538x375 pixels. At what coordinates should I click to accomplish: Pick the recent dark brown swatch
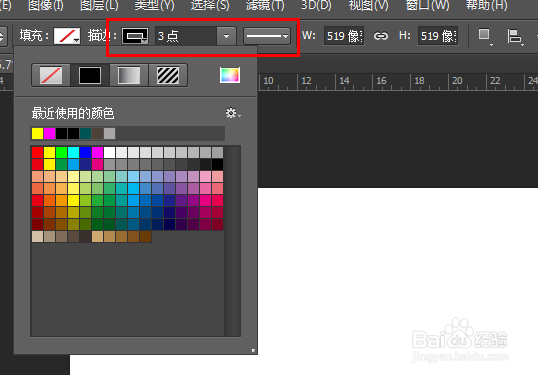click(97, 133)
